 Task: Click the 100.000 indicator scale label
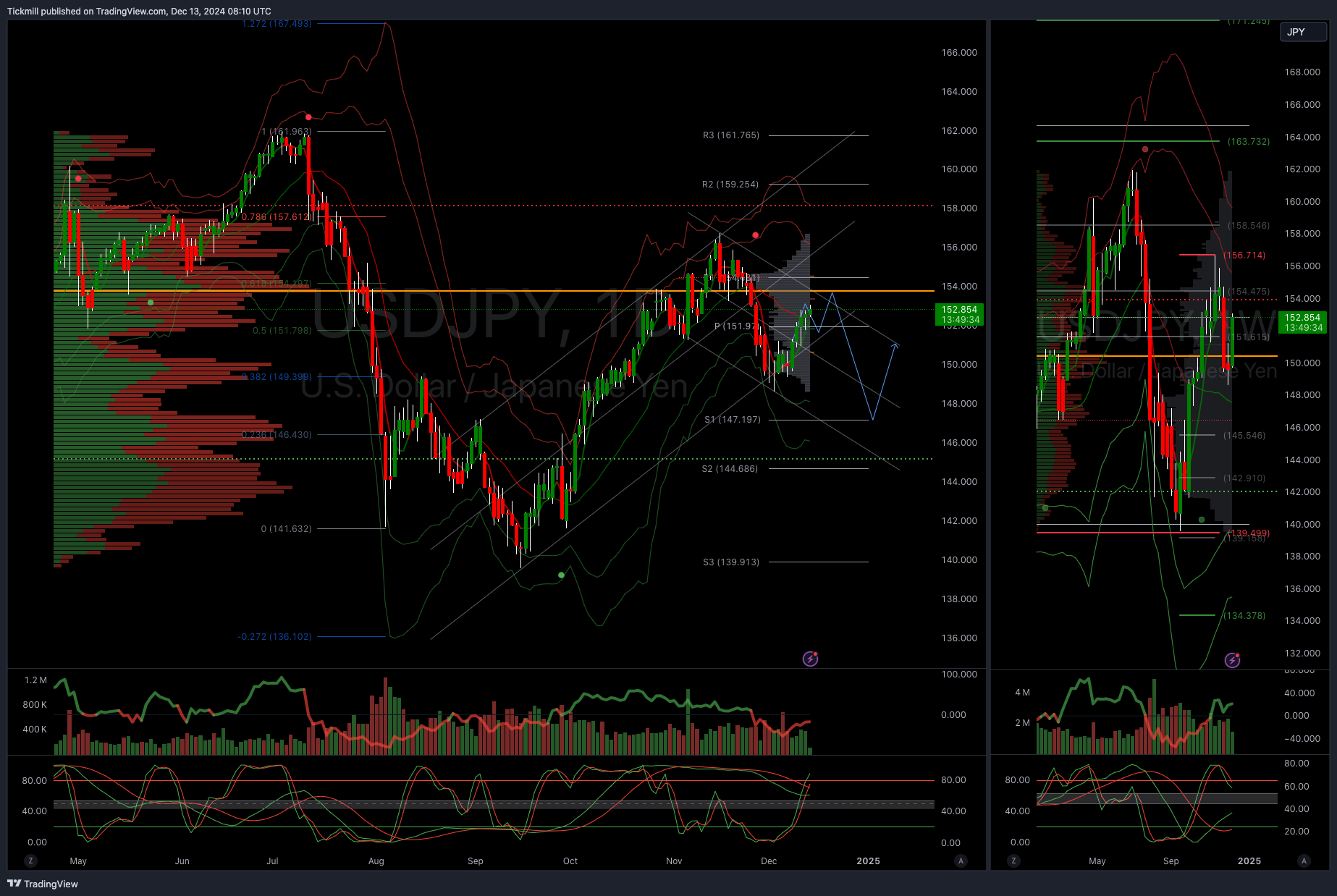coord(959,675)
